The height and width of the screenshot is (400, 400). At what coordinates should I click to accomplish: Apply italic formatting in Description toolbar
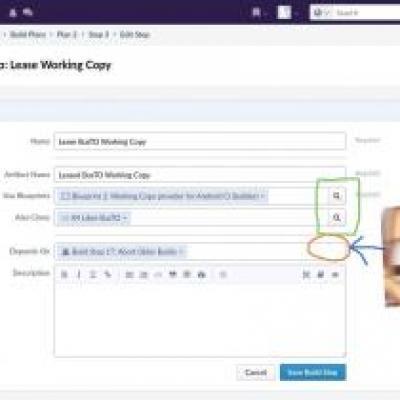[79, 275]
